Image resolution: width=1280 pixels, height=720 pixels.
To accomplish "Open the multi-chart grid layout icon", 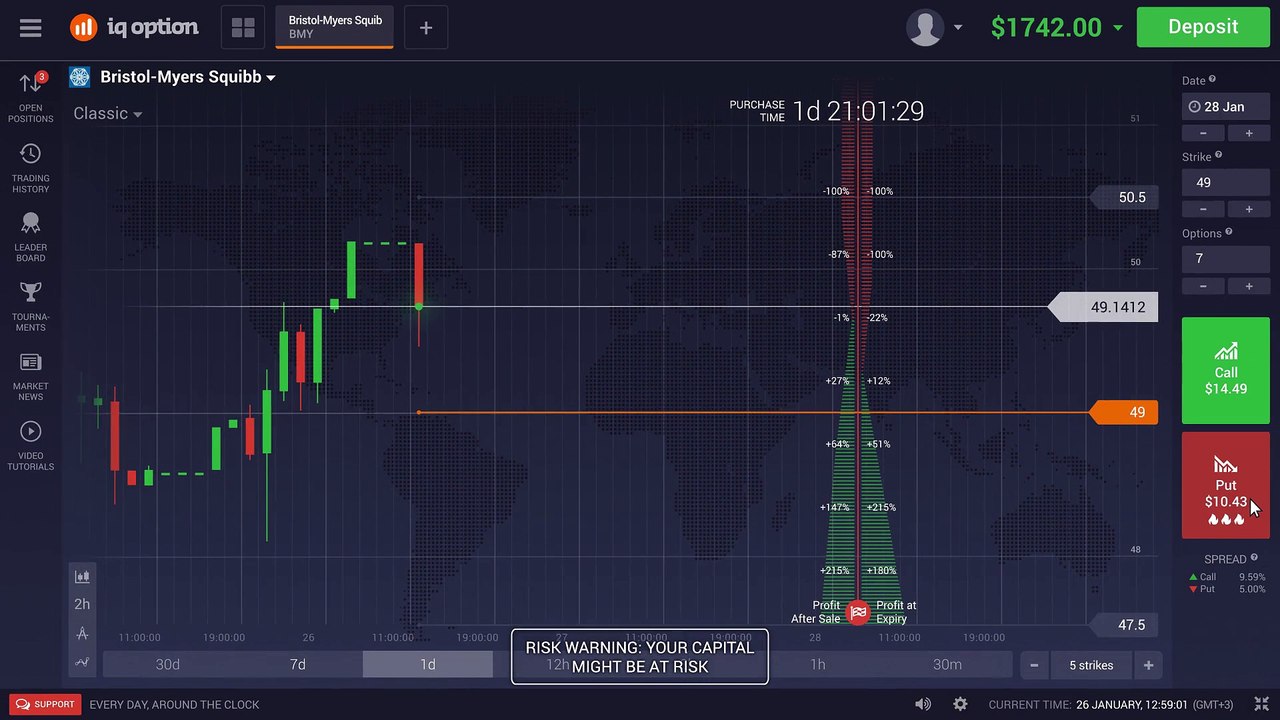I will coord(243,28).
